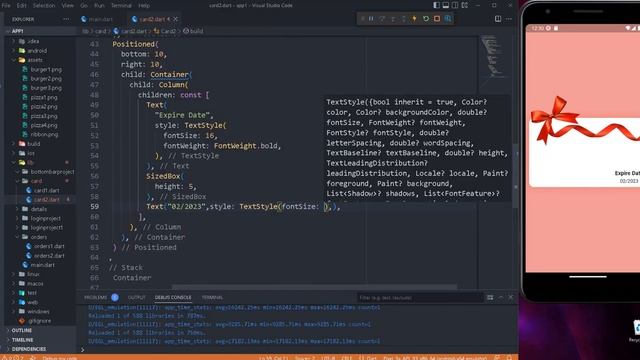The height and width of the screenshot is (360, 640).
Task: Click the editor horizontal scrollbar
Action: (x=314, y=287)
